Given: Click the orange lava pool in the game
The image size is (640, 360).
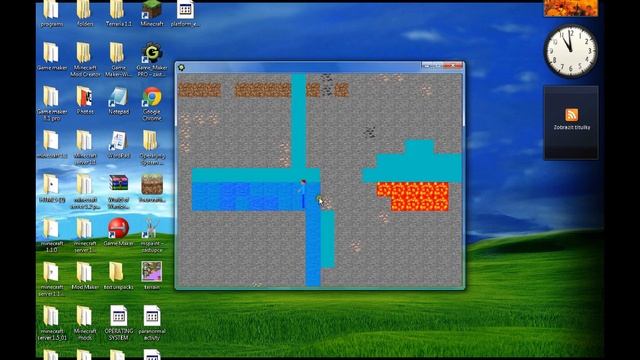Looking at the screenshot, I should point(414,196).
